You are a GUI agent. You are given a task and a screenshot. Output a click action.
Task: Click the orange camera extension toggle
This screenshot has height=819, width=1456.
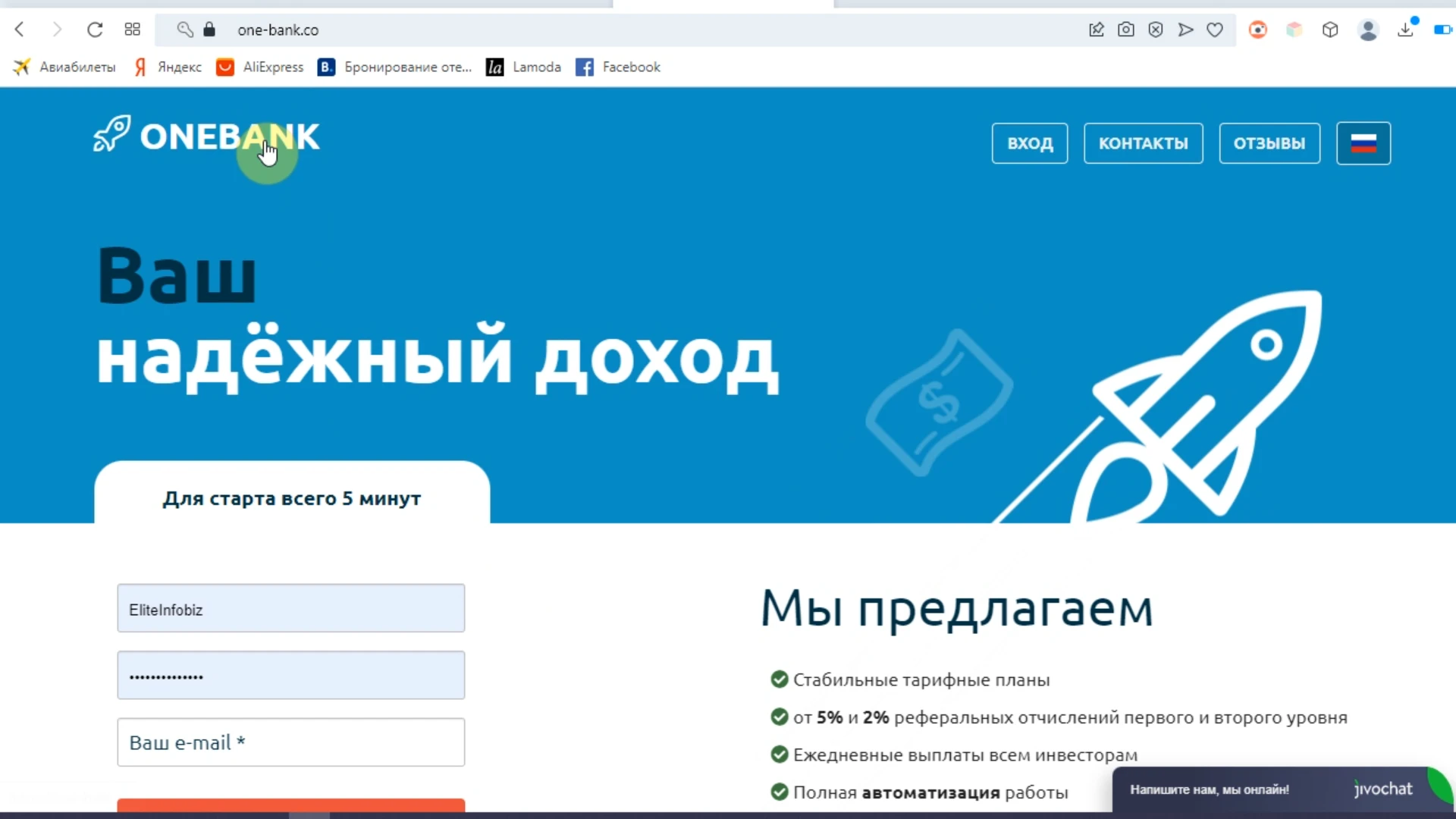point(1258,30)
